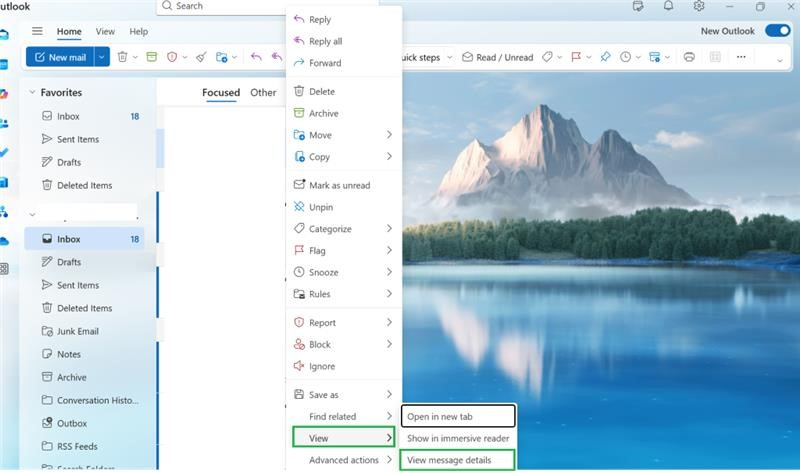Choose Delete in the context menu
This screenshot has width=800, height=473.
[x=343, y=92]
